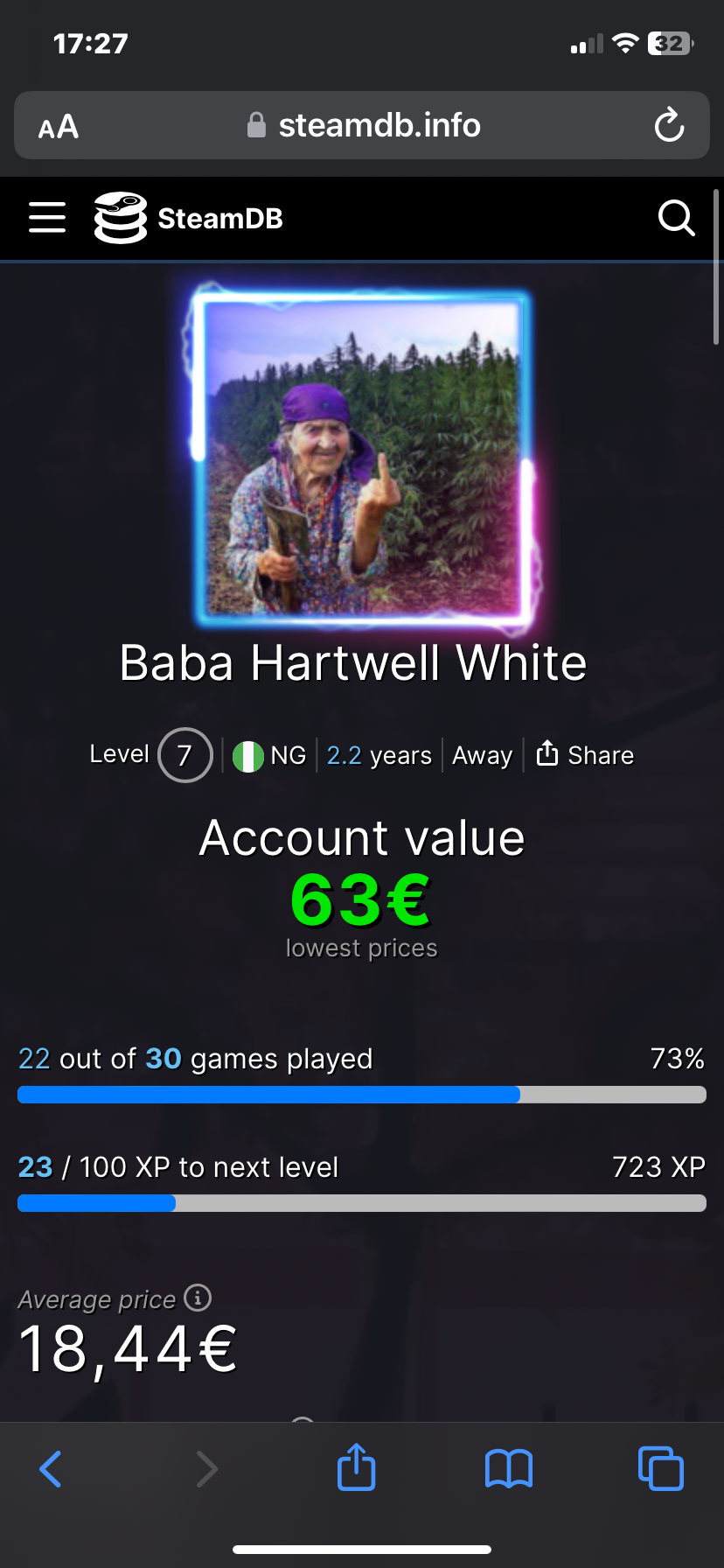Open the 2.2 years account age link
This screenshot has height=1568, width=724.
379,755
